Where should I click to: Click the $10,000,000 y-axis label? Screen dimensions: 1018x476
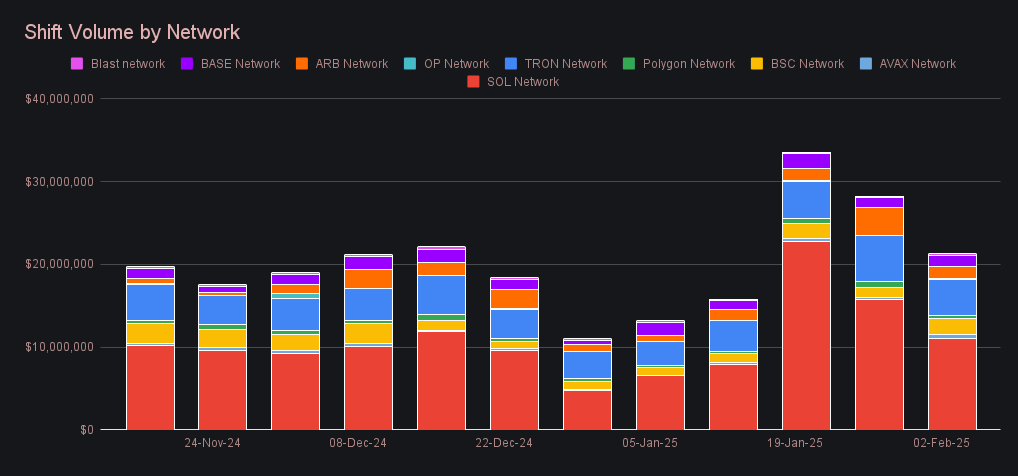pyautogui.click(x=58, y=347)
